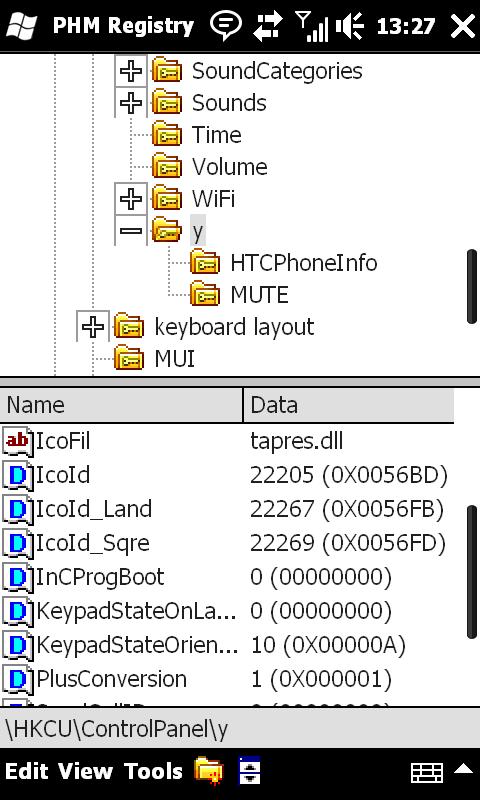Viewport: 480px width, 800px height.
Task: Open the data connection arrows icon
Action: [x=269, y=26]
